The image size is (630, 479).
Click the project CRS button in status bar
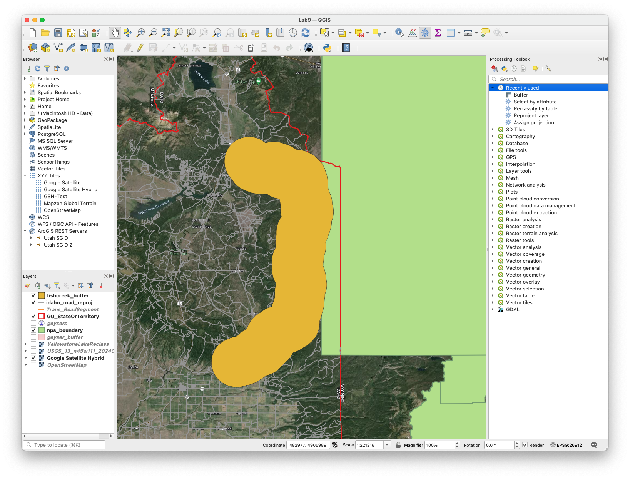(566, 445)
